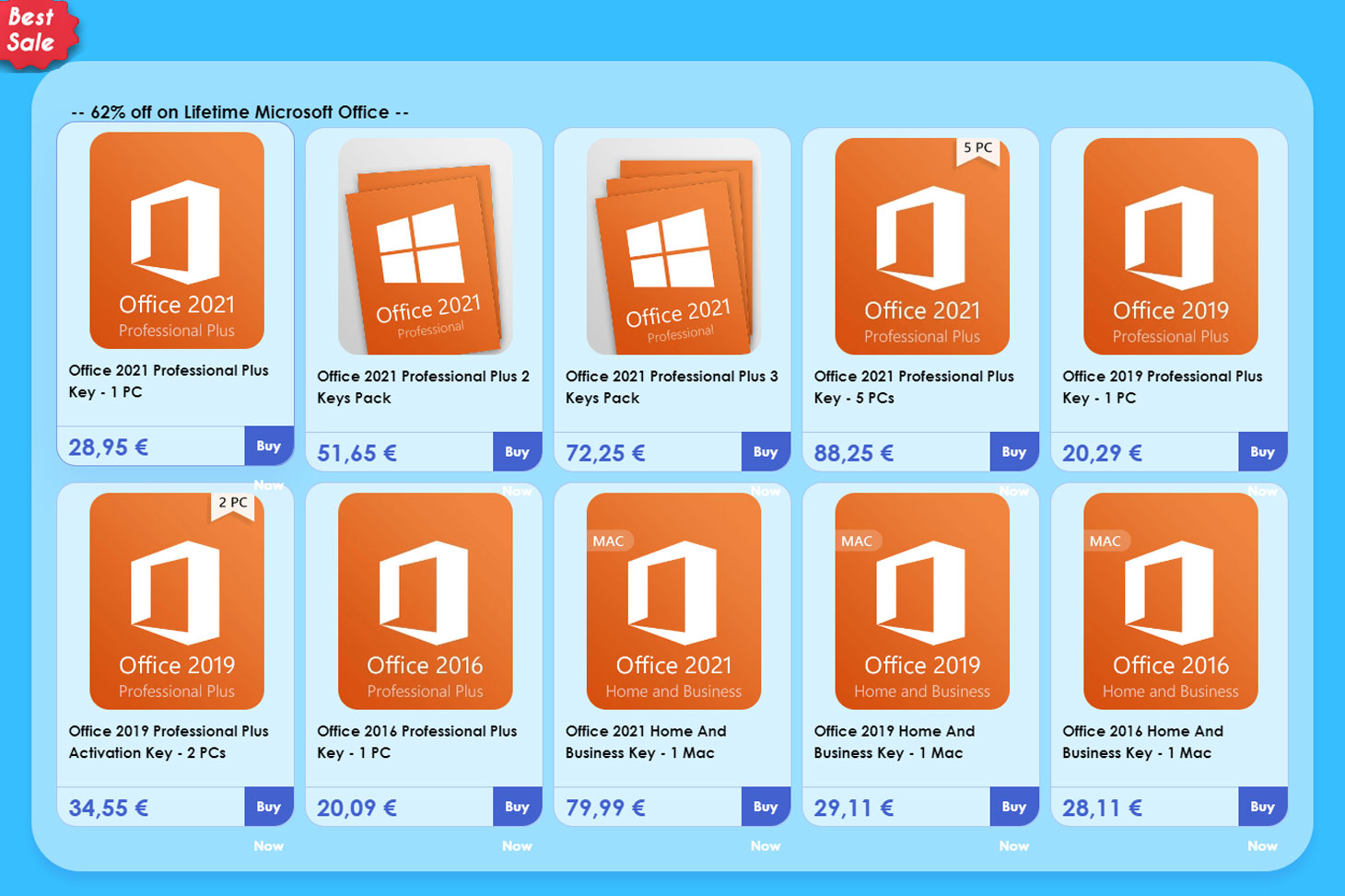Image resolution: width=1345 pixels, height=896 pixels.
Task: Open the Office 2021 Professional Plus 2 Keys Pack image
Action: coord(426,246)
